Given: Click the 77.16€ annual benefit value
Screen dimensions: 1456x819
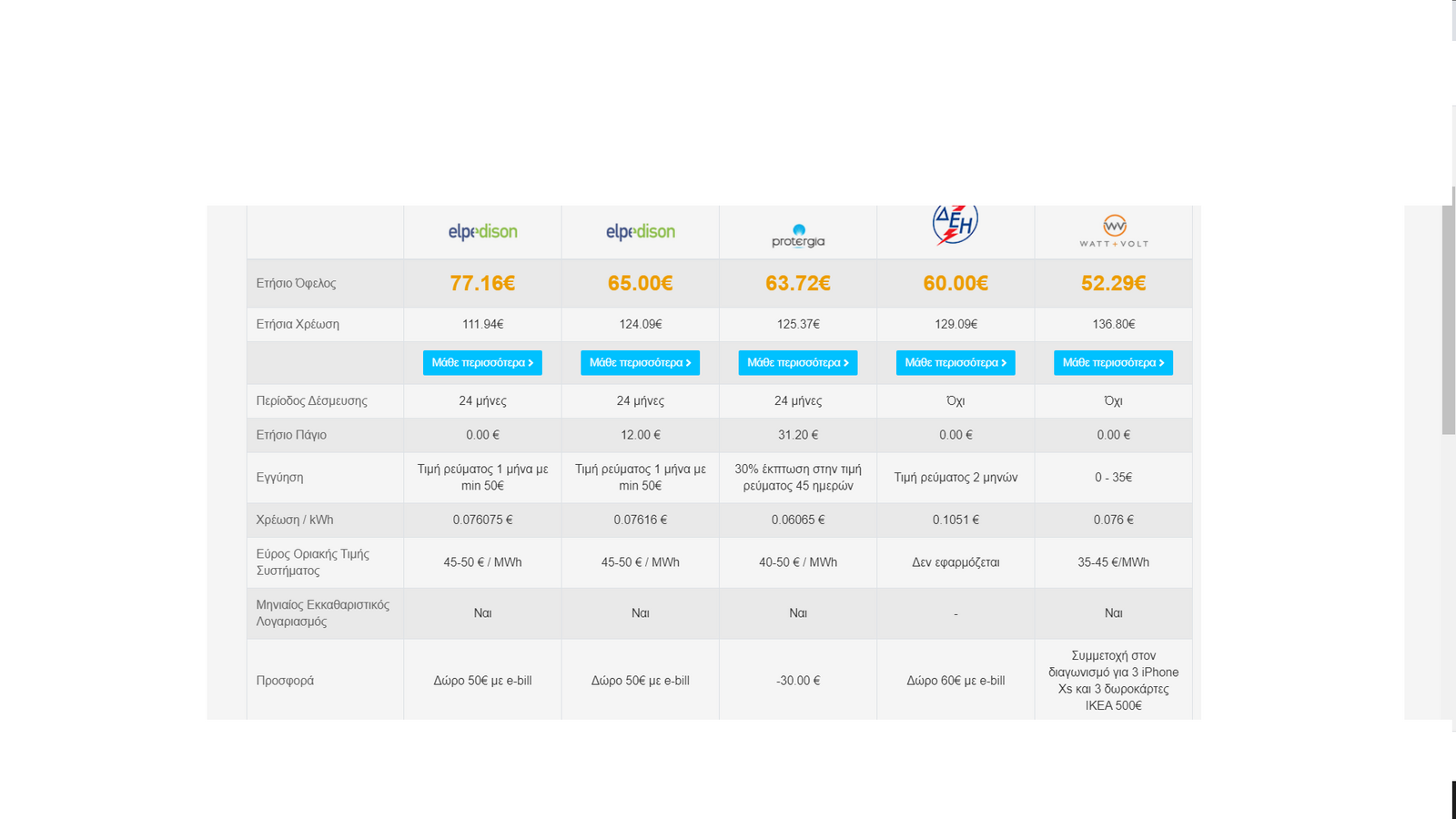Looking at the screenshot, I should [482, 283].
